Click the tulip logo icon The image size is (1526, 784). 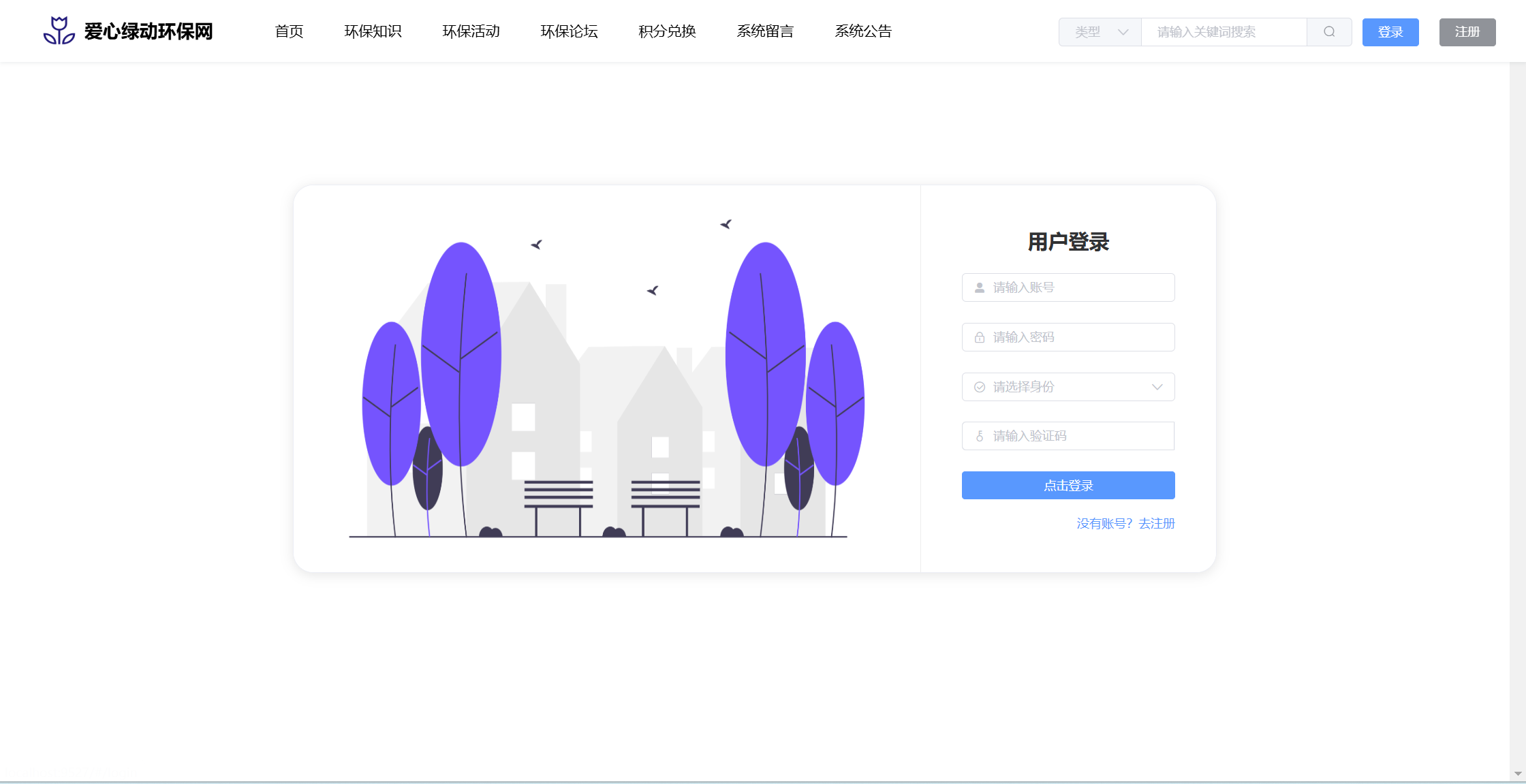pos(59,31)
